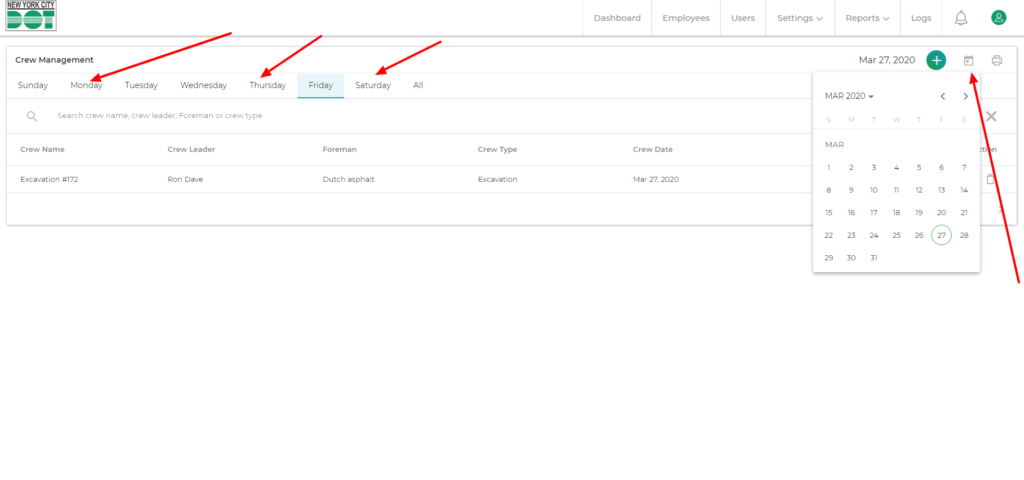Image resolution: width=1024 pixels, height=480 pixels.
Task: Open the Employees page
Action: (x=685, y=18)
